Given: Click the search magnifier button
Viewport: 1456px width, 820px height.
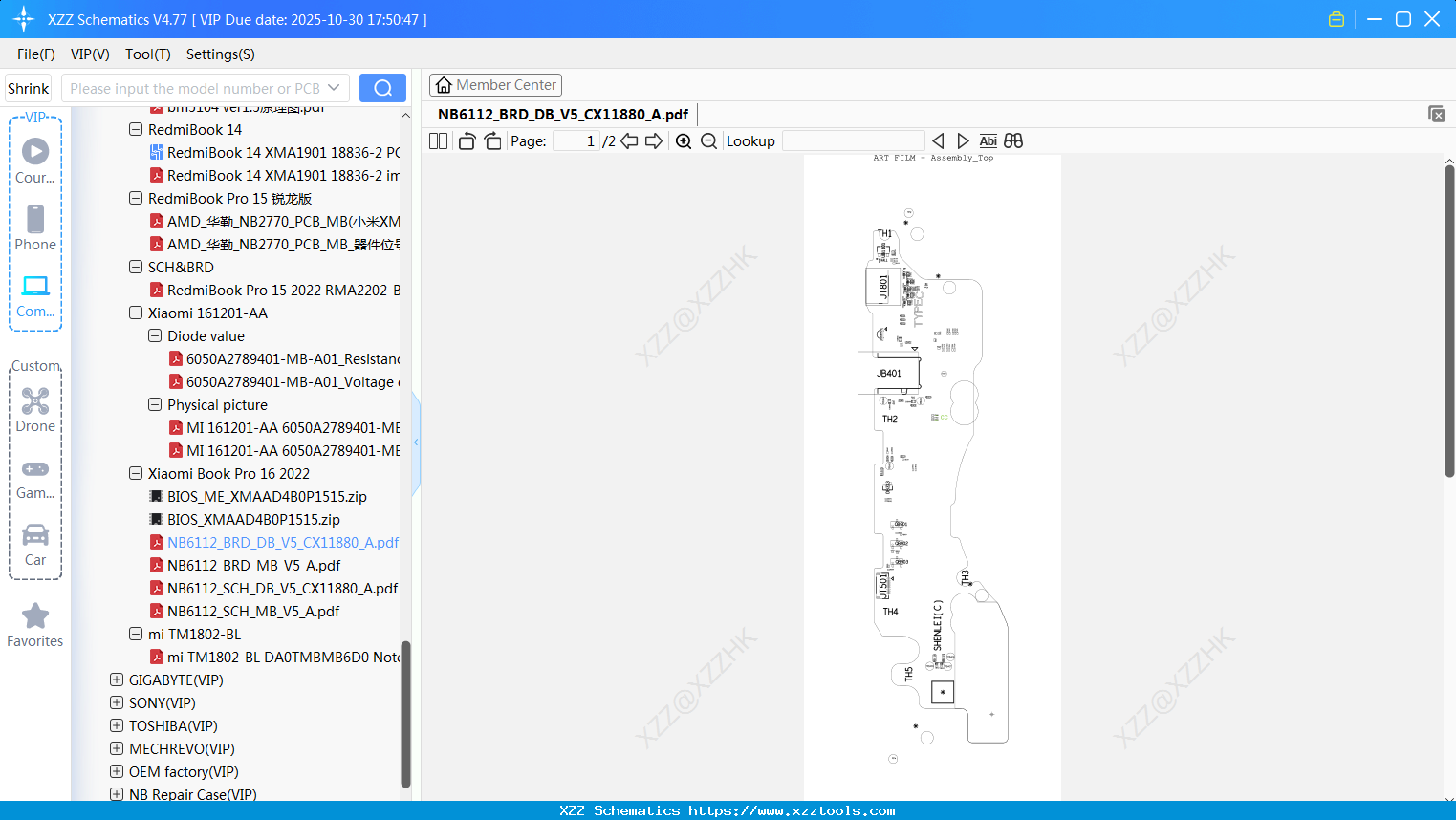Looking at the screenshot, I should (382, 88).
